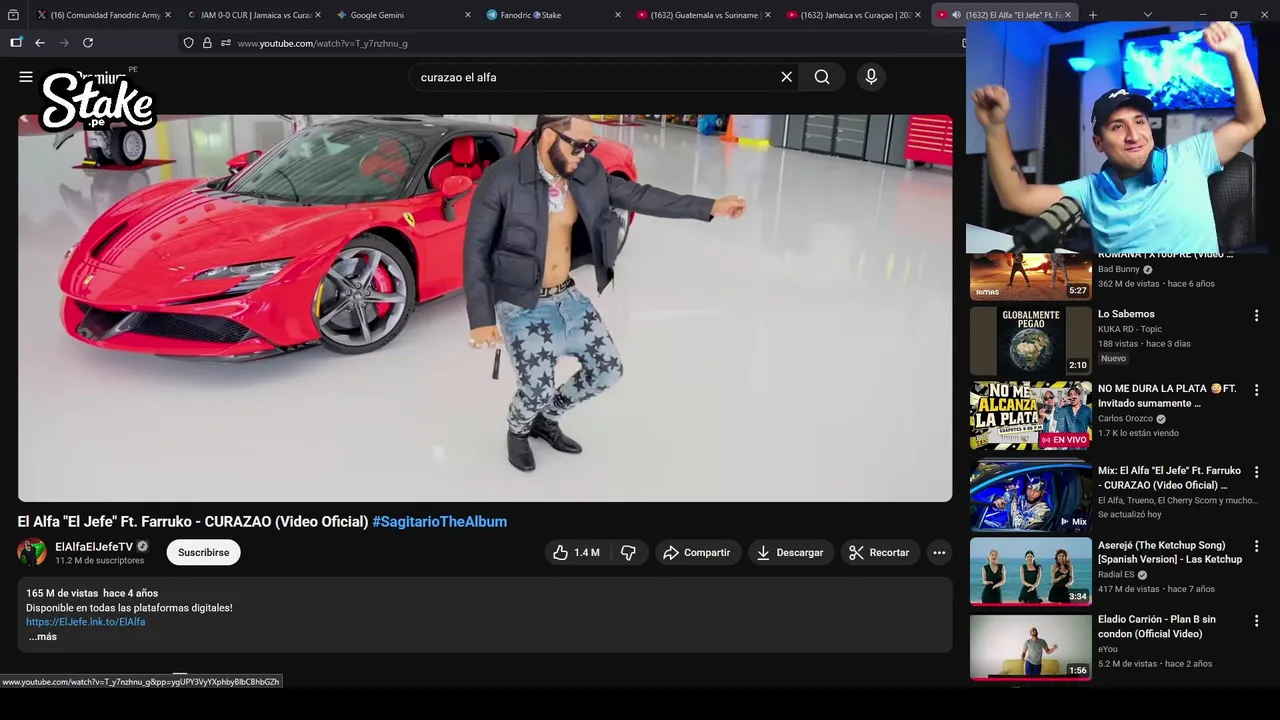Screen dimensions: 1280x720
Task: Close the Comunidad Fanodric Army tab
Action: point(167,15)
